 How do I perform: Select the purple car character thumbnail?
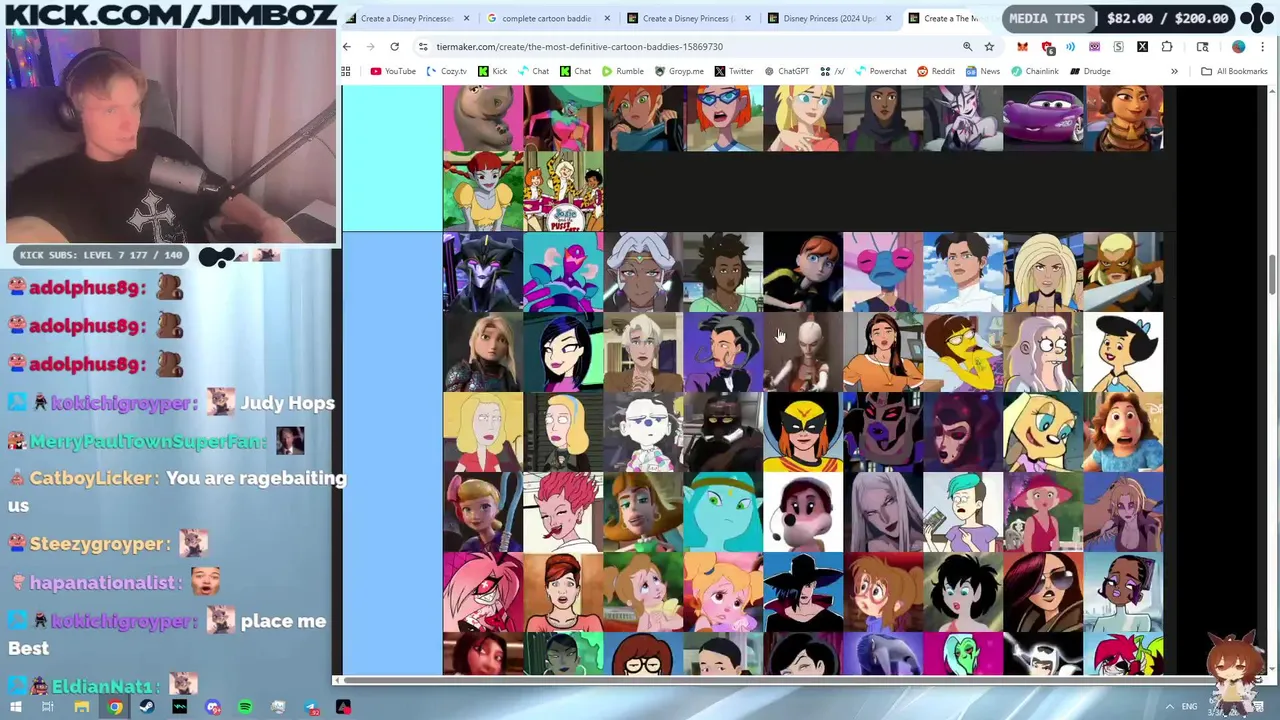pyautogui.click(x=1043, y=118)
